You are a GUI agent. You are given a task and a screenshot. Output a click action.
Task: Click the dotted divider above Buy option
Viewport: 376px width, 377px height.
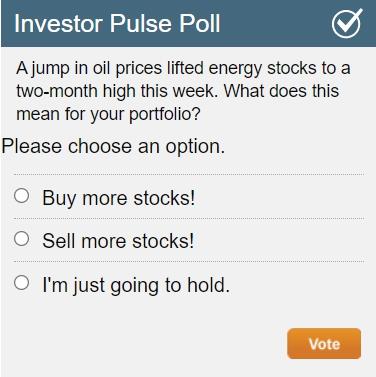coord(189,174)
